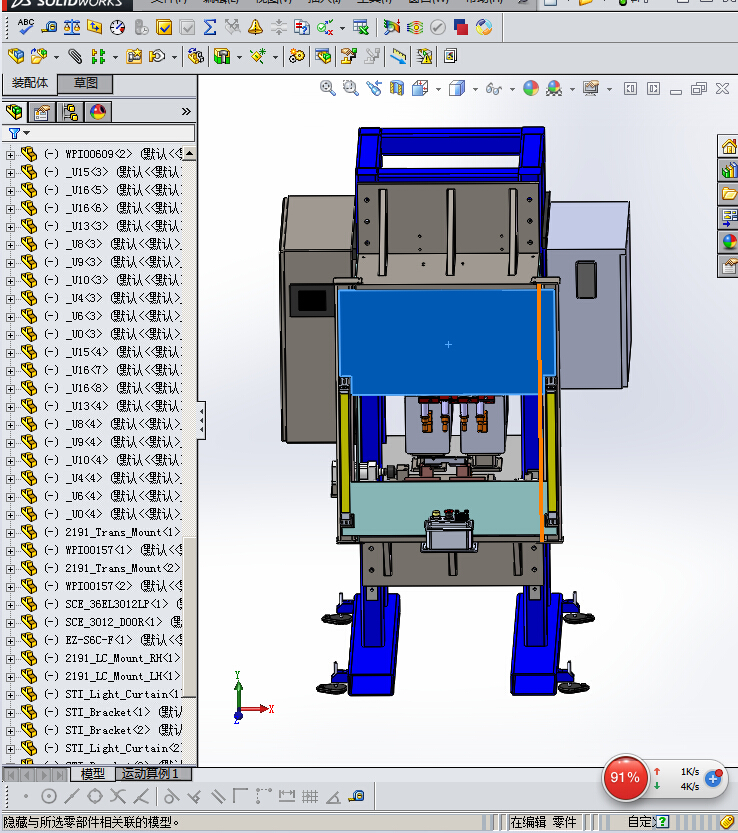The height and width of the screenshot is (833, 738).
Task: Open ConfigurationManager tab icon
Action: click(70, 112)
